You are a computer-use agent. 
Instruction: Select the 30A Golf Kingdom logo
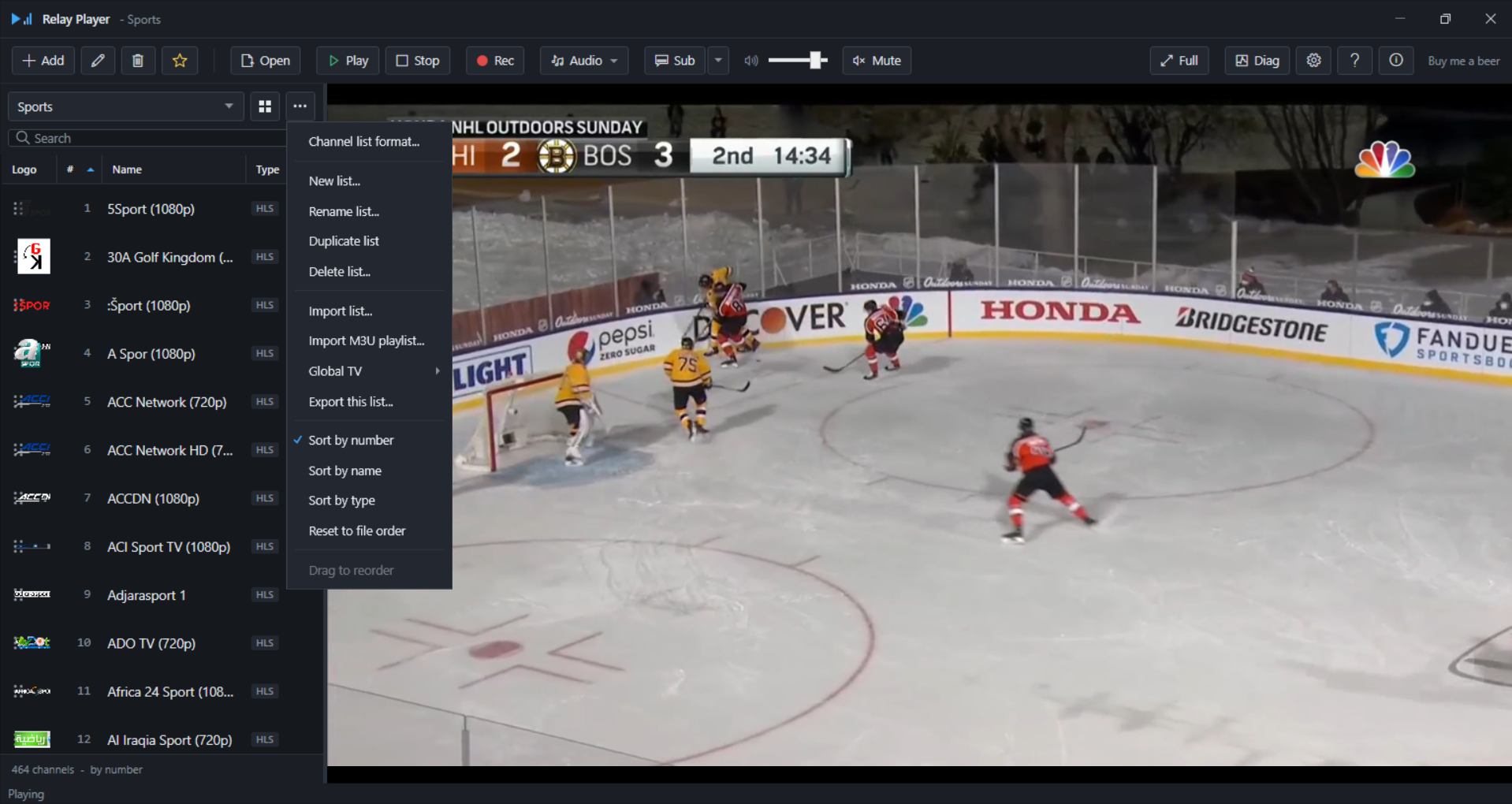click(33, 257)
